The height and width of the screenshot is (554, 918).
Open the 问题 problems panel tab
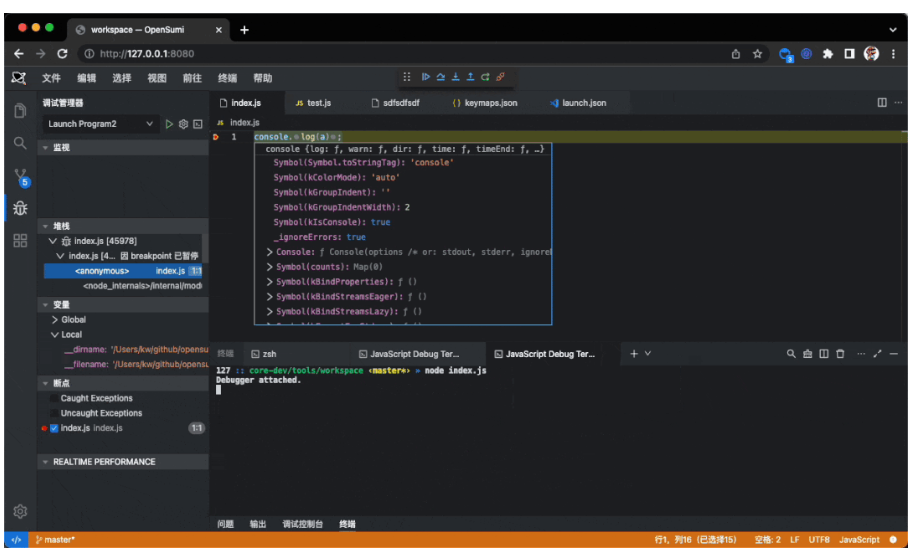225,524
